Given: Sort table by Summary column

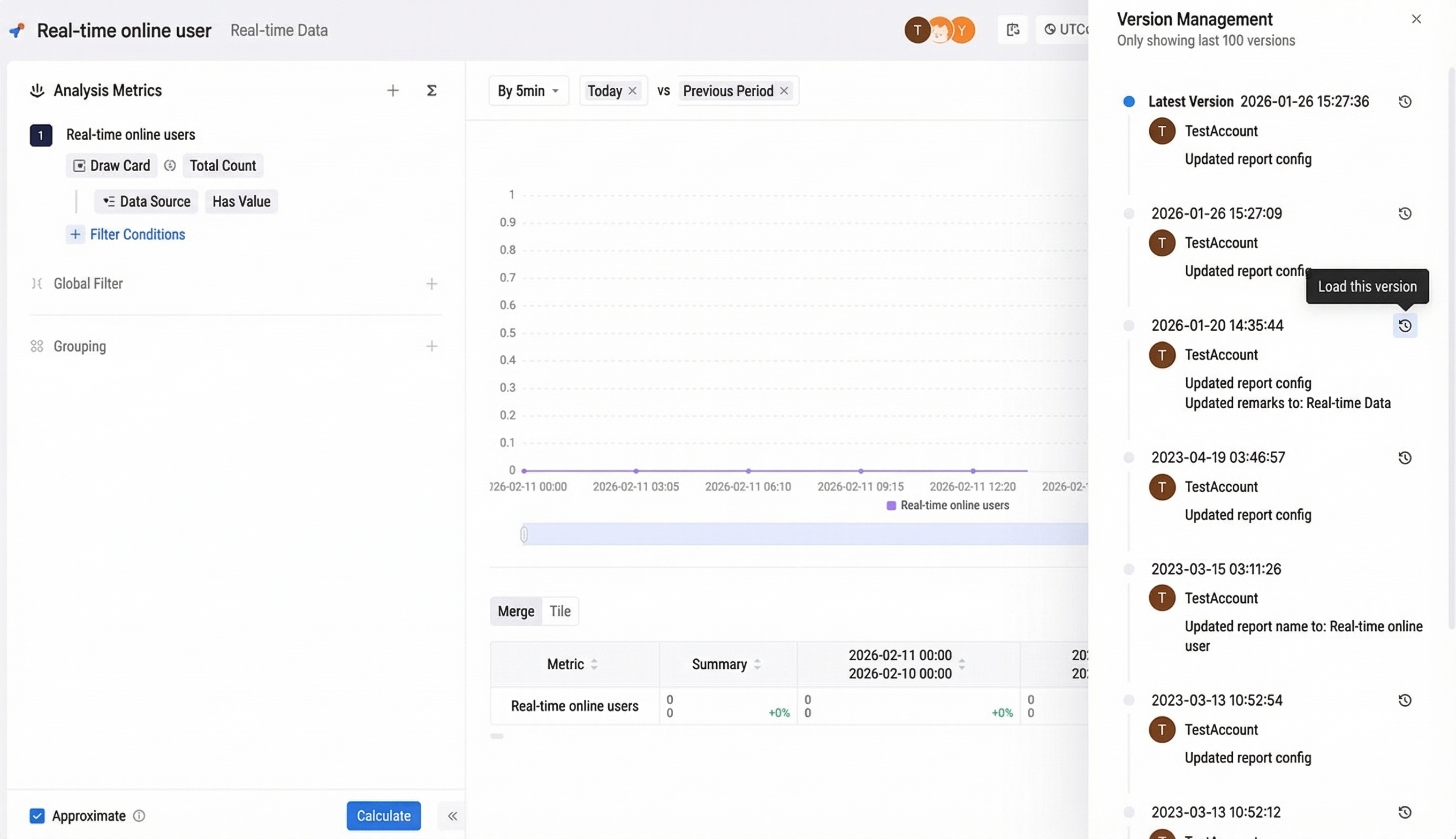Looking at the screenshot, I should pos(757,664).
